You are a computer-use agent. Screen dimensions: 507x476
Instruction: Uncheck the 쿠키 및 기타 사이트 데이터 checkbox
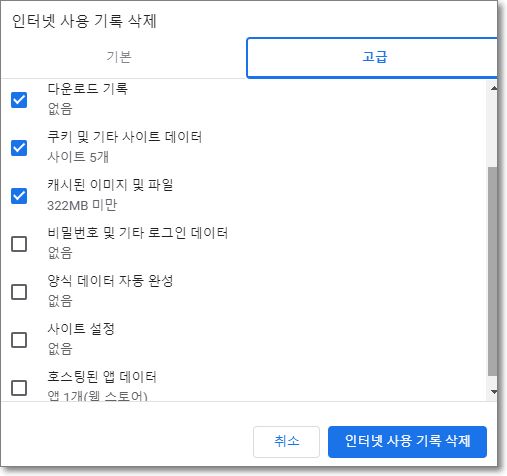pyautogui.click(x=19, y=148)
